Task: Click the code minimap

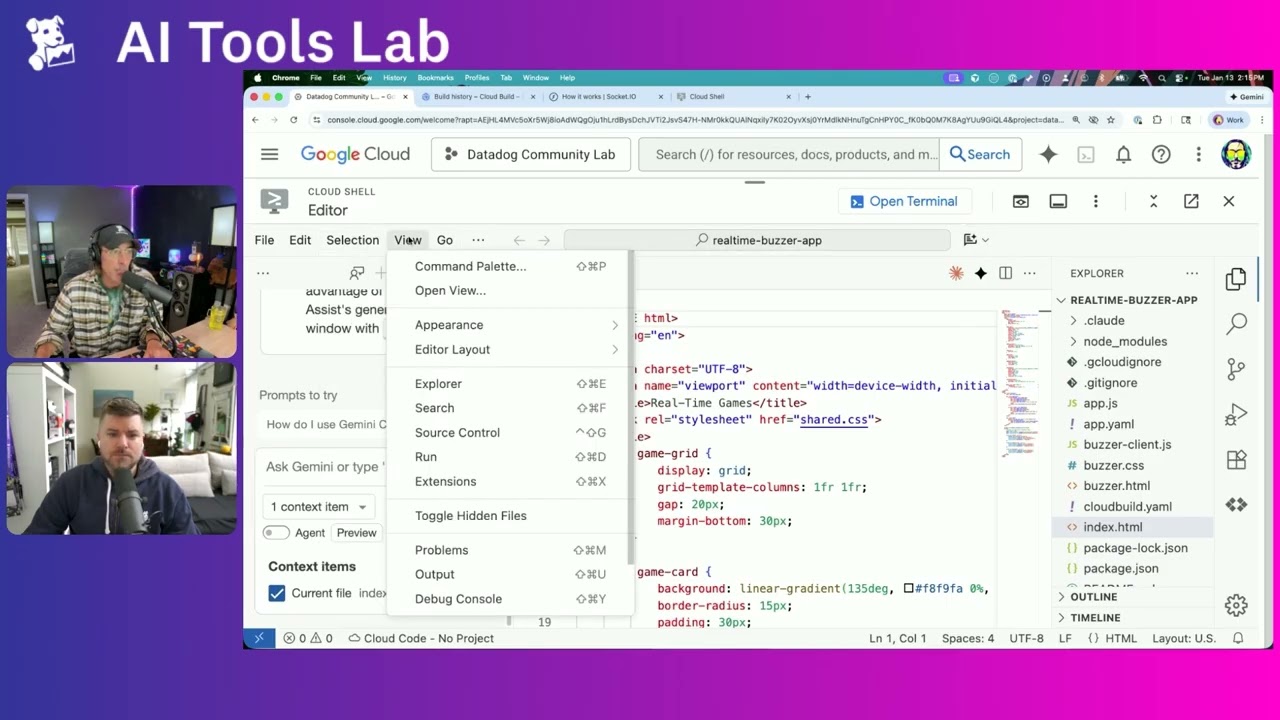Action: (x=1020, y=385)
